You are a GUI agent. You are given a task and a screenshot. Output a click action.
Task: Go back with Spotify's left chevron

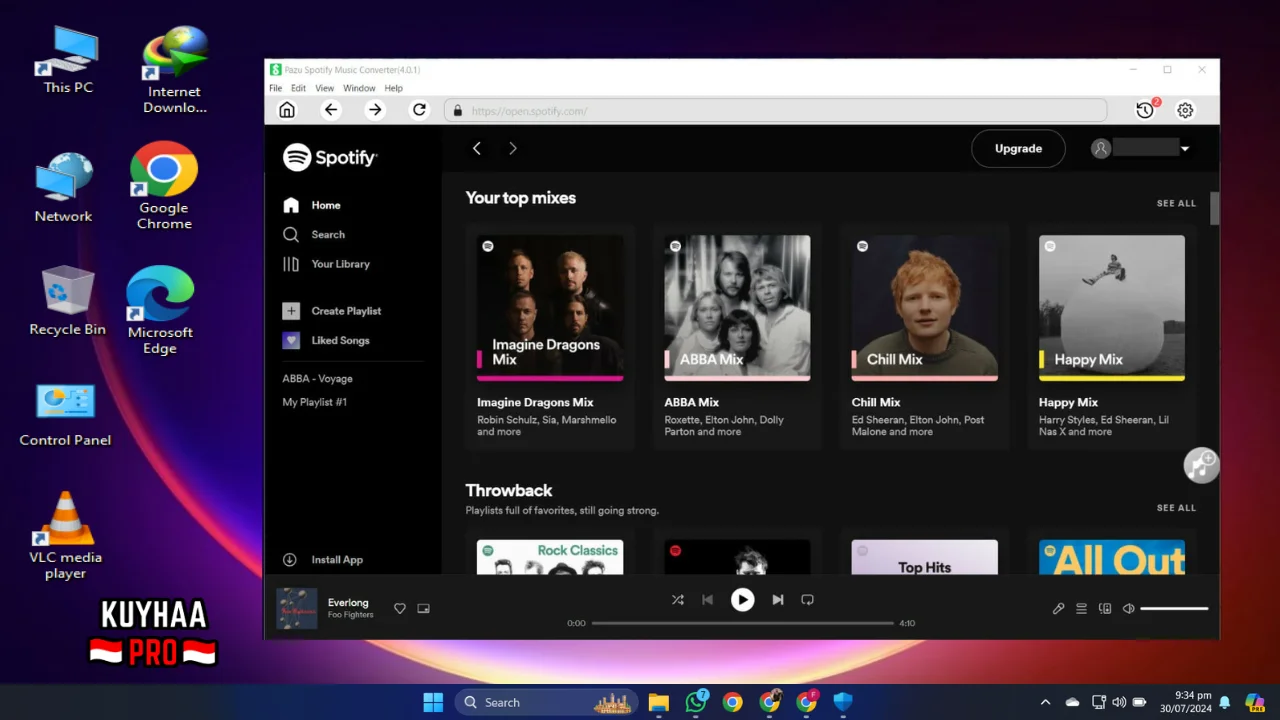[477, 148]
